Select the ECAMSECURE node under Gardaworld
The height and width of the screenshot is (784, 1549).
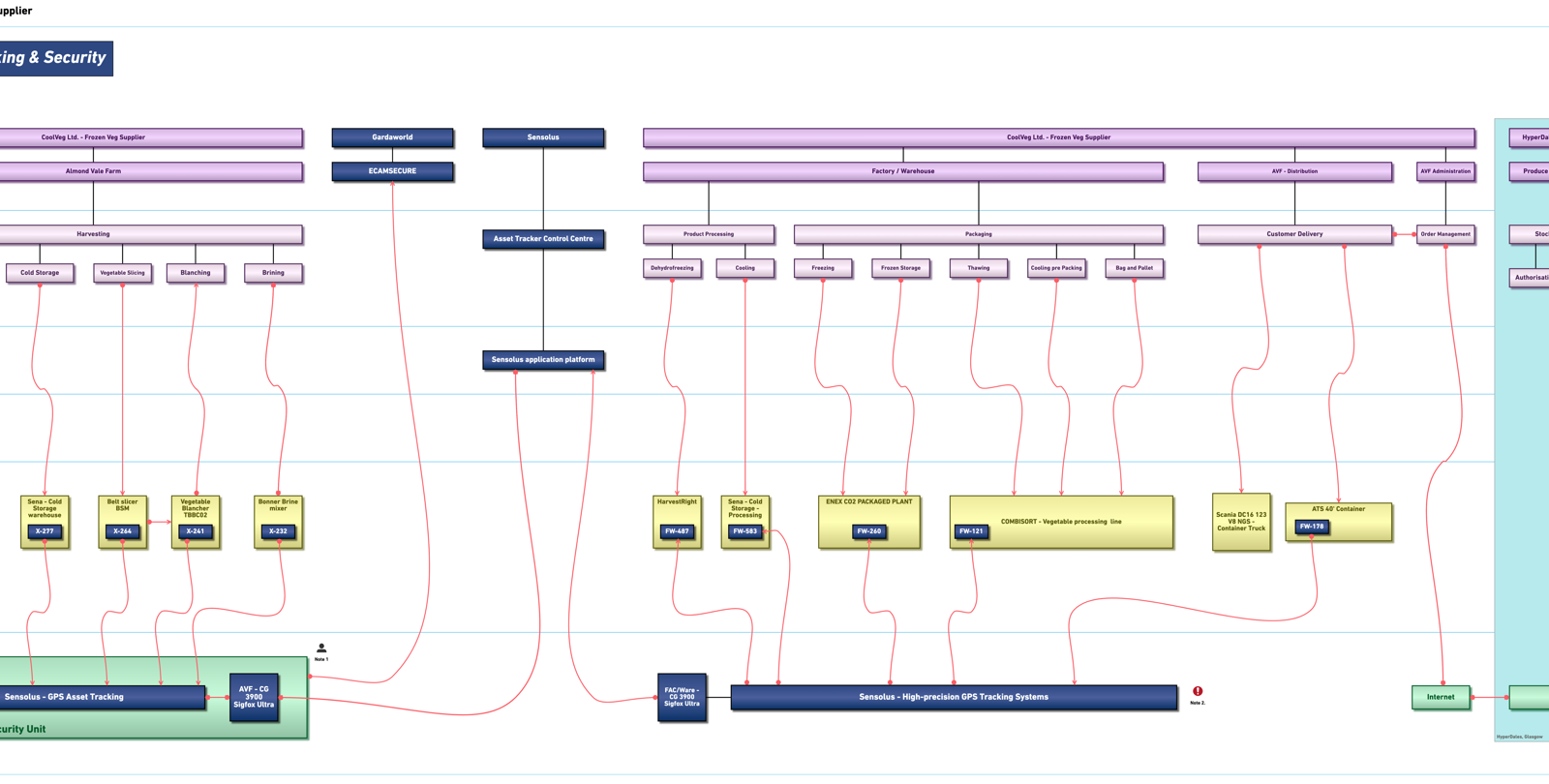[x=392, y=171]
